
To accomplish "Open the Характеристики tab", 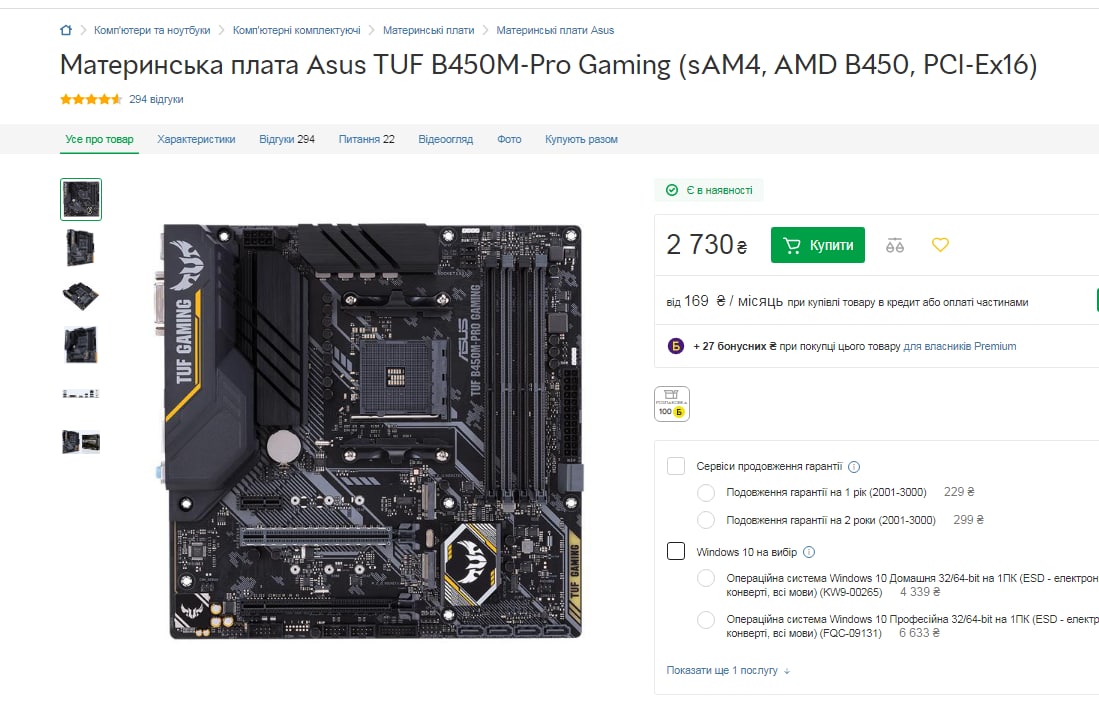I will [x=196, y=139].
